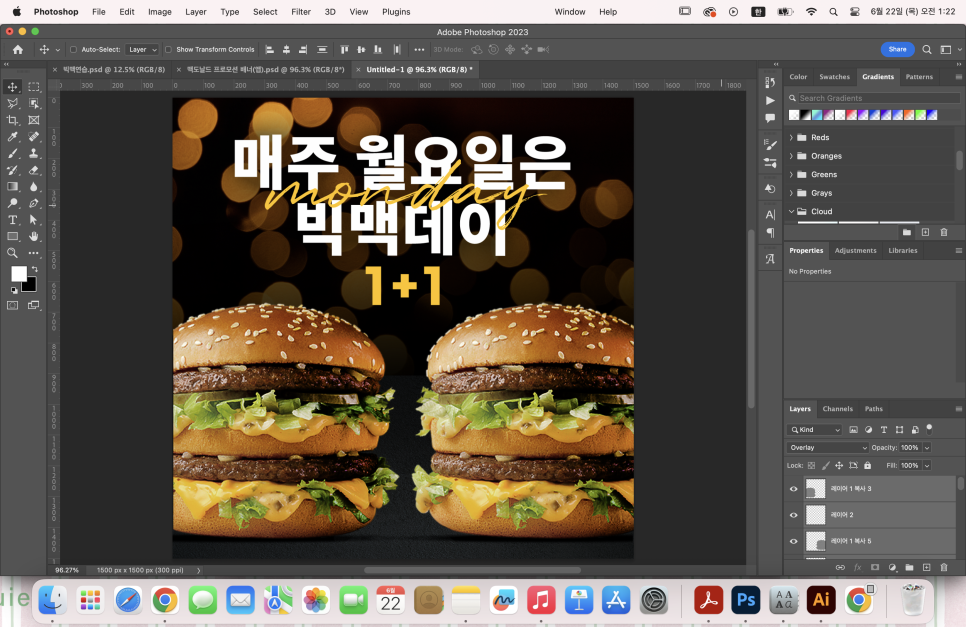Open the Overlay blend mode dropdown
Image resolution: width=966 pixels, height=627 pixels.
point(827,448)
